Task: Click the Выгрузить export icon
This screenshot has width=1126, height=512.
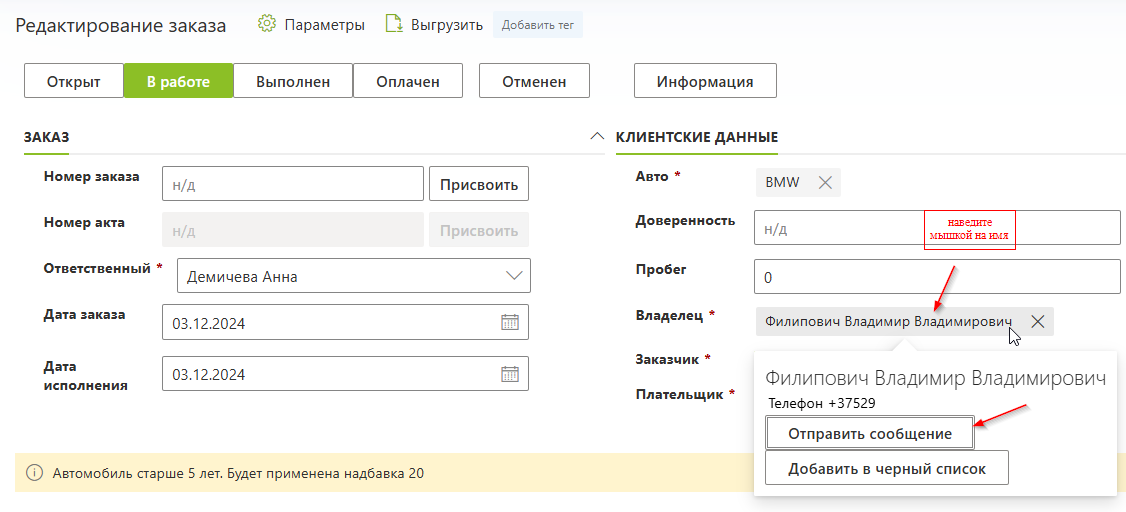Action: 394,24
